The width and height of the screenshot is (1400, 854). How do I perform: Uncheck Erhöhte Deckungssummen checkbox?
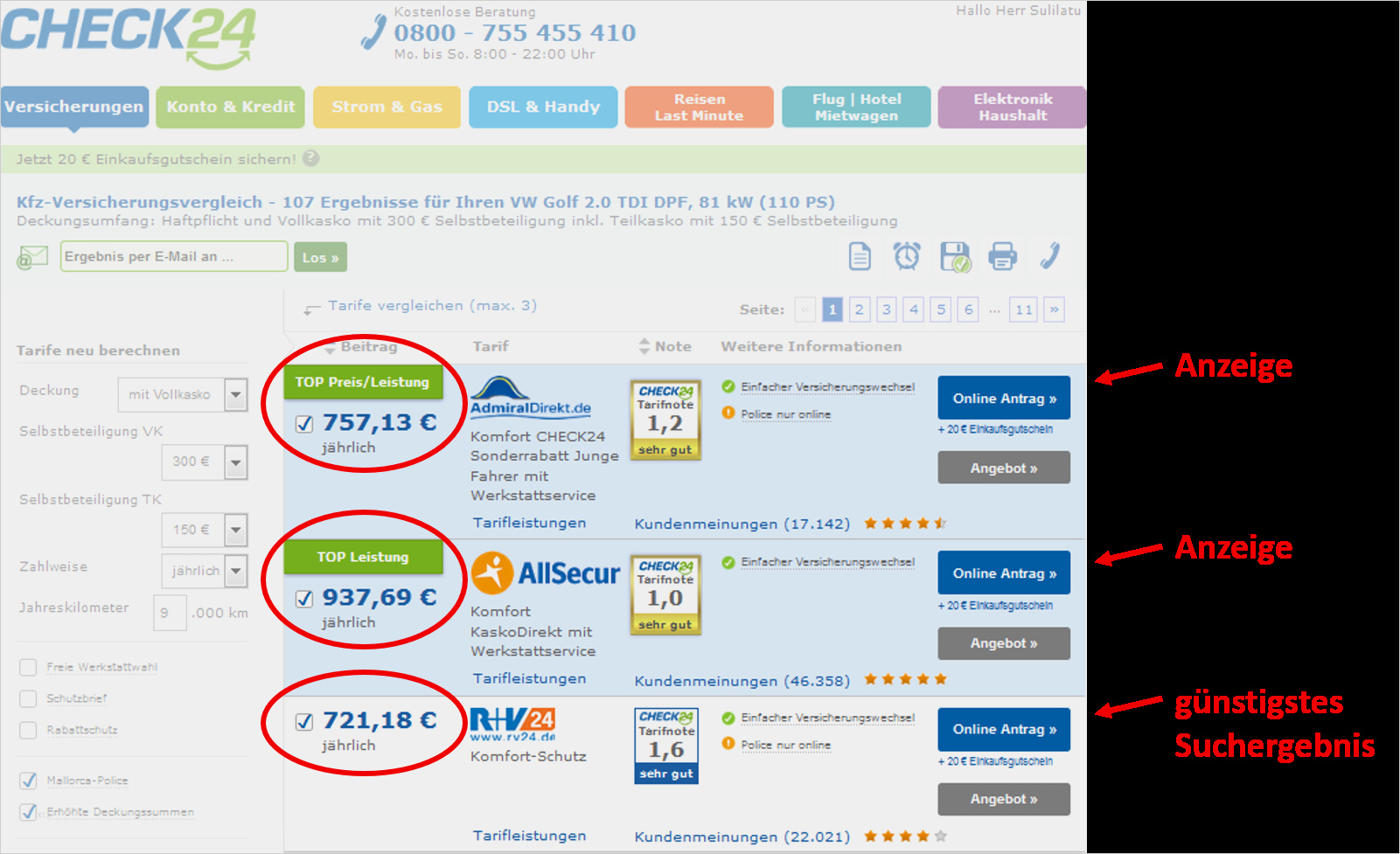(28, 812)
